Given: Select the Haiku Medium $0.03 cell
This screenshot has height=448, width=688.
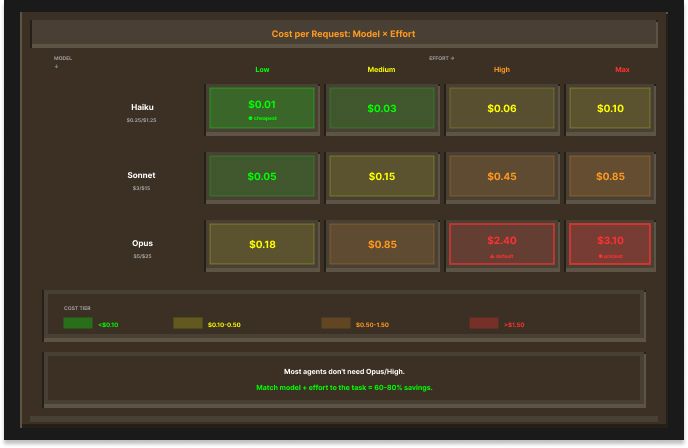Looking at the screenshot, I should click(382, 108).
